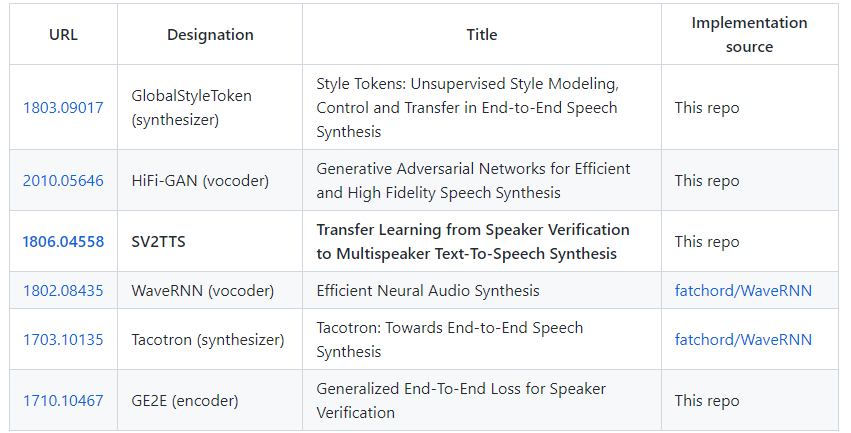The height and width of the screenshot is (433, 851).
Task: Open the 1710.10467 GE2E paper link
Action: [63, 400]
